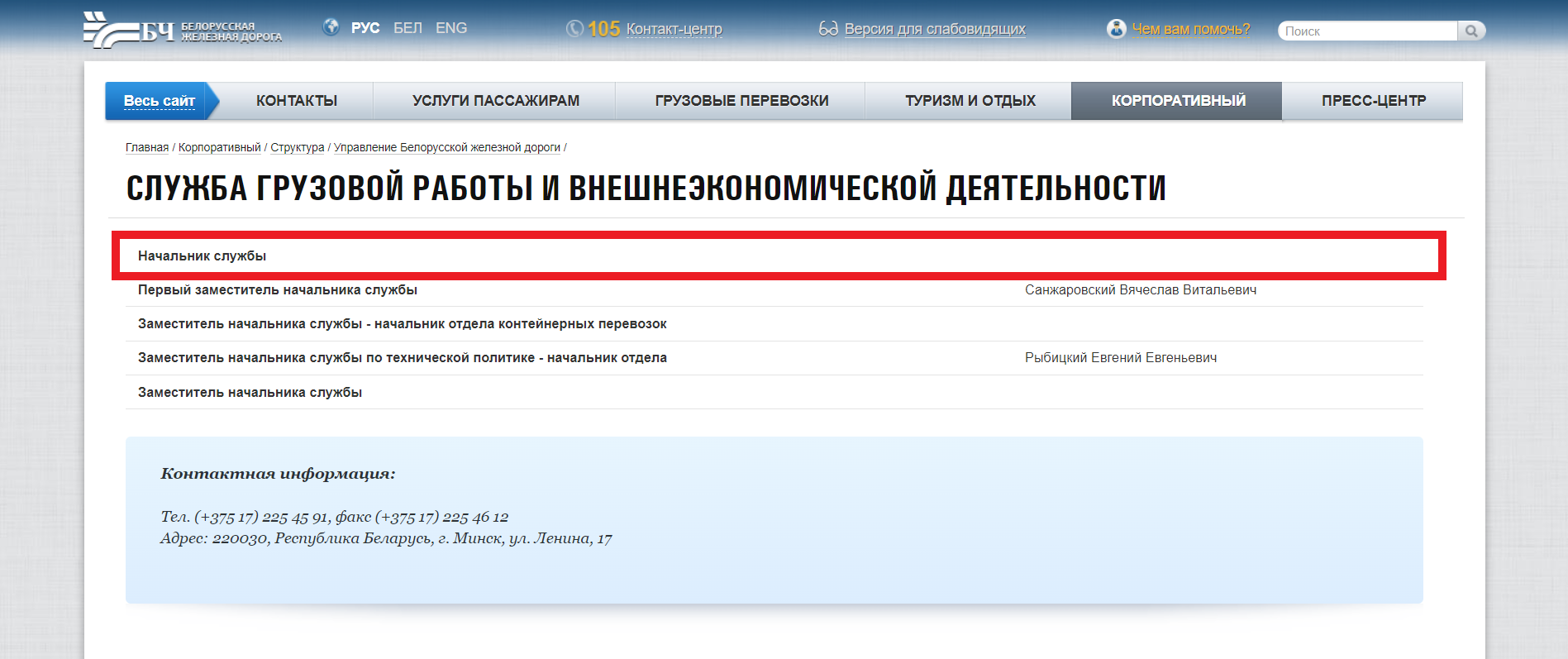This screenshot has width=1568, height=659.
Task: Open the Контакт-центр link
Action: click(674, 29)
